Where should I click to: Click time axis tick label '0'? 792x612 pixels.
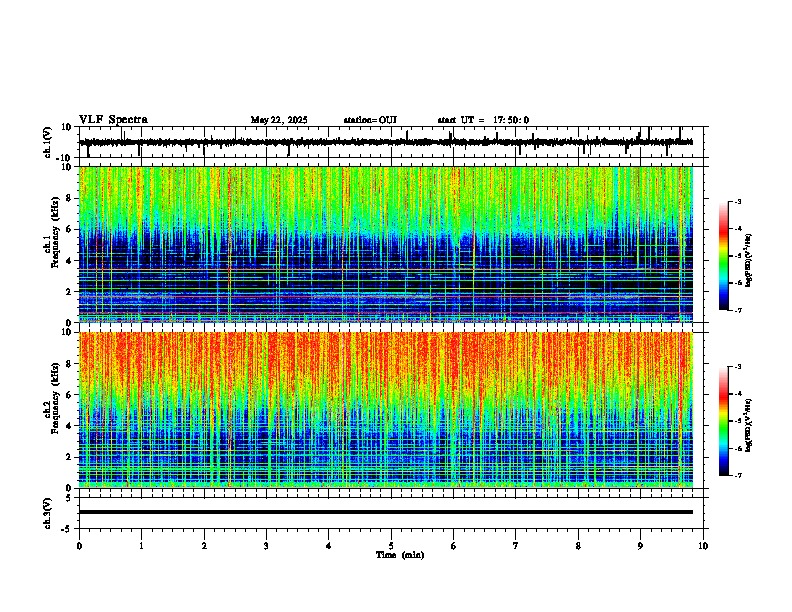point(79,546)
